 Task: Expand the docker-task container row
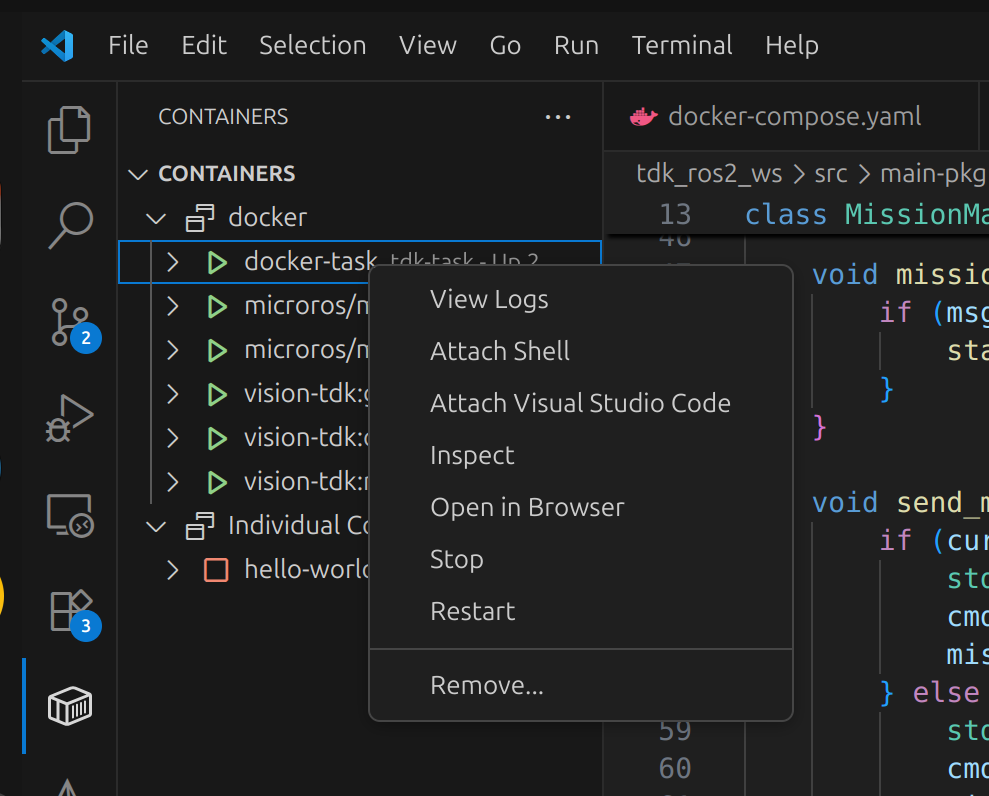(173, 262)
